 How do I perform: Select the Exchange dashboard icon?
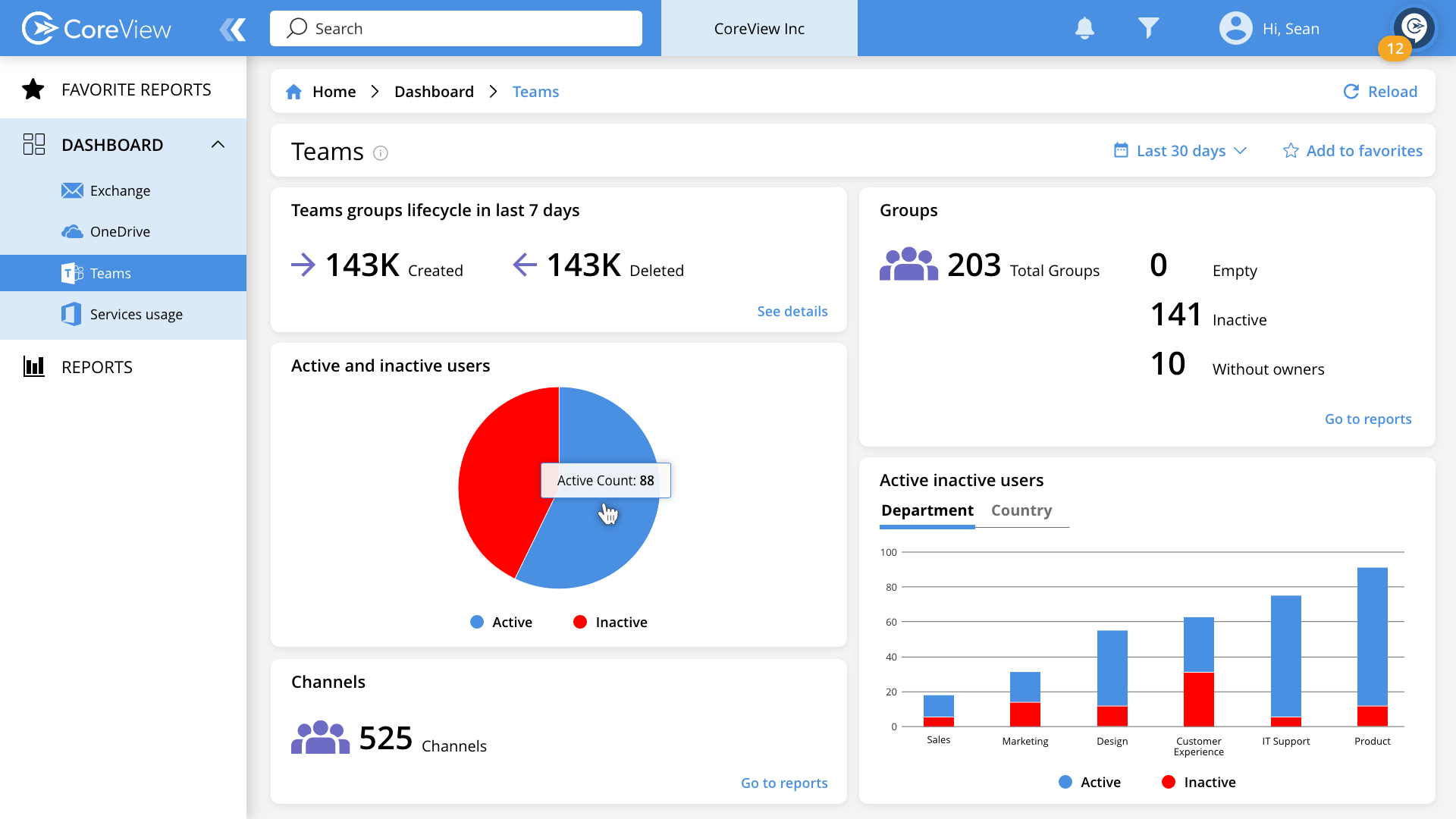point(71,190)
